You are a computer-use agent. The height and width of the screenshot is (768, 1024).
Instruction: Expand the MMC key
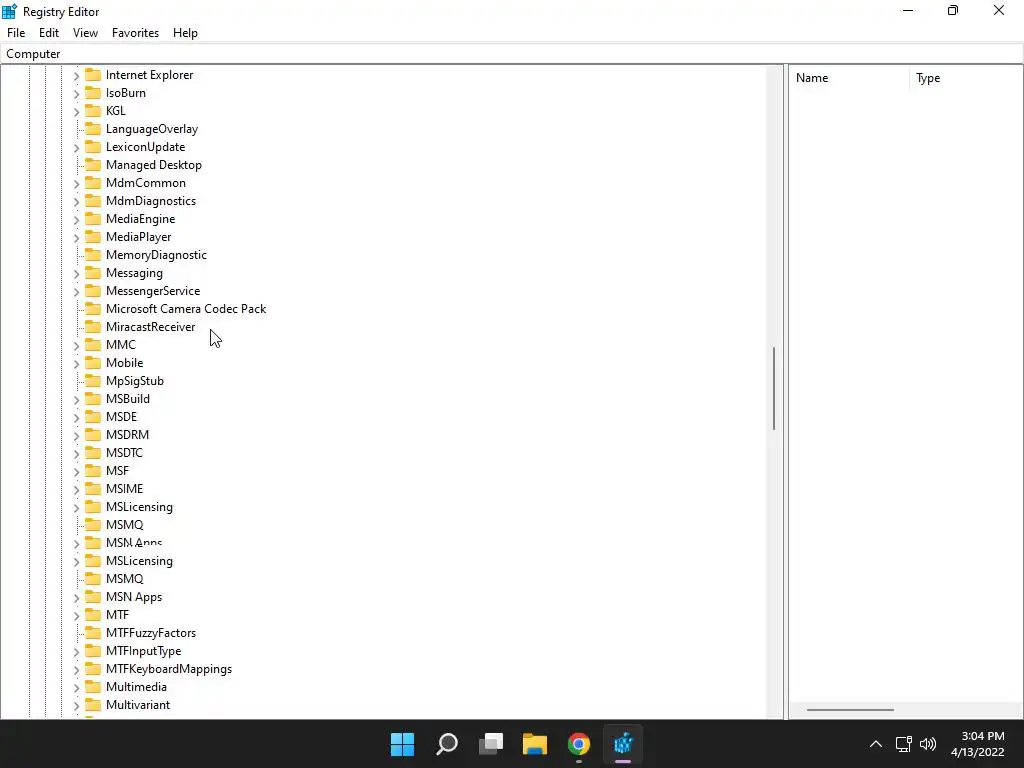click(x=76, y=345)
